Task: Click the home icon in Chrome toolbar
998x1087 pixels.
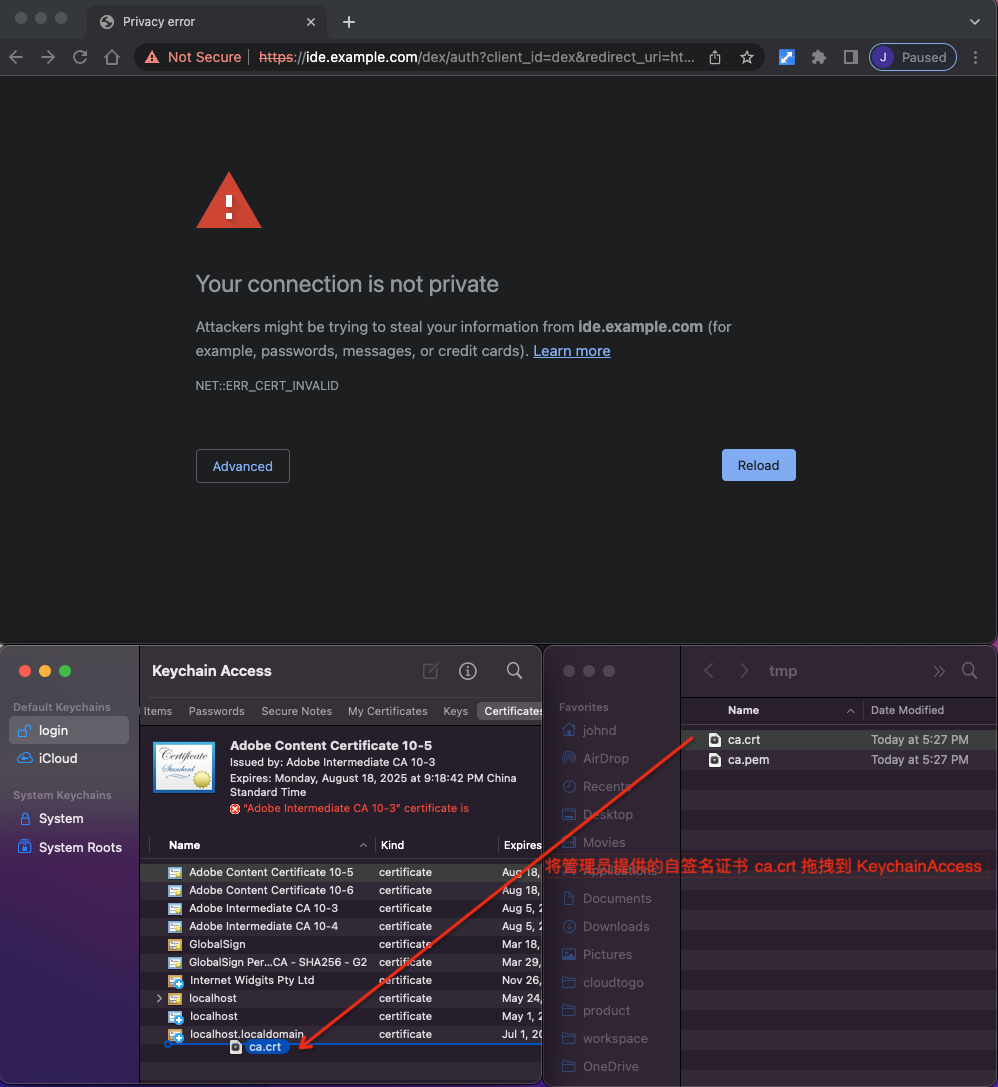Action: (x=112, y=57)
